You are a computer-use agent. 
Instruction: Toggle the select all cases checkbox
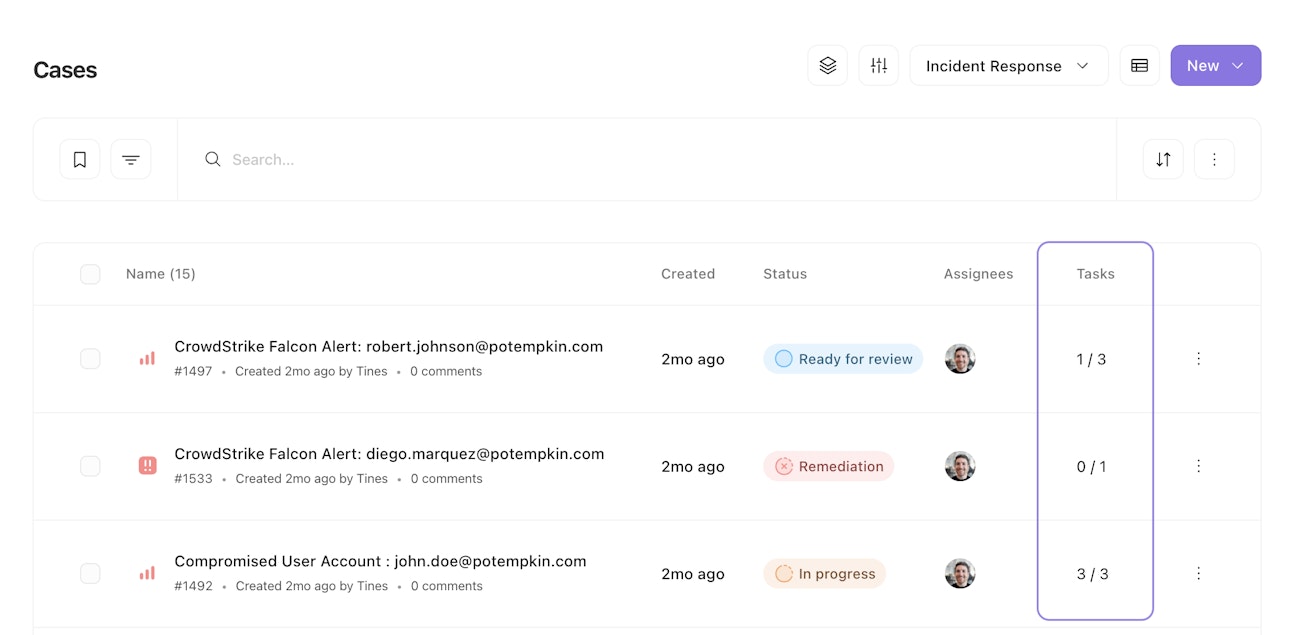pyautogui.click(x=90, y=274)
